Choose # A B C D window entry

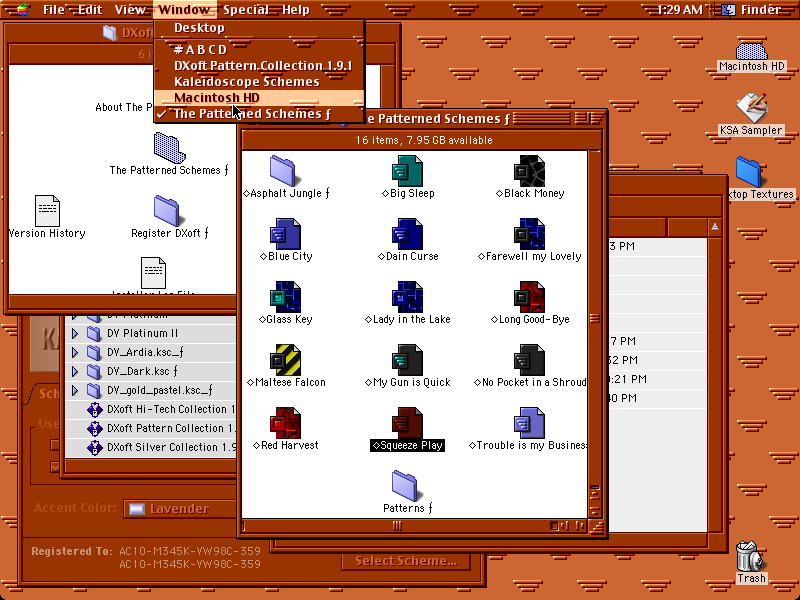260,49
